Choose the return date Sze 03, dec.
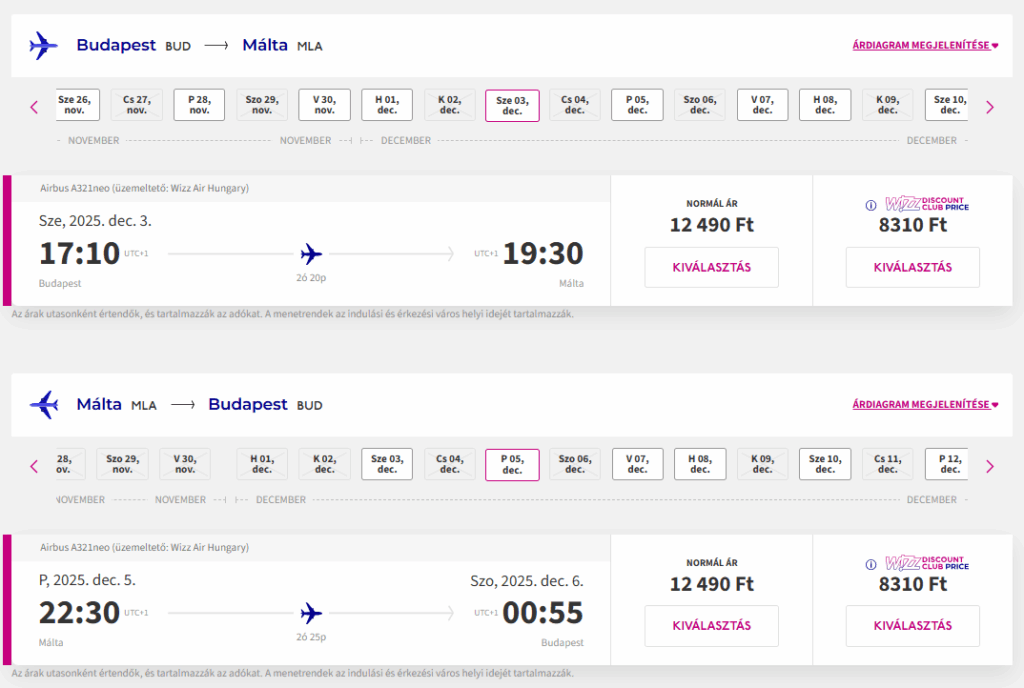This screenshot has width=1024, height=688. pyautogui.click(x=387, y=464)
